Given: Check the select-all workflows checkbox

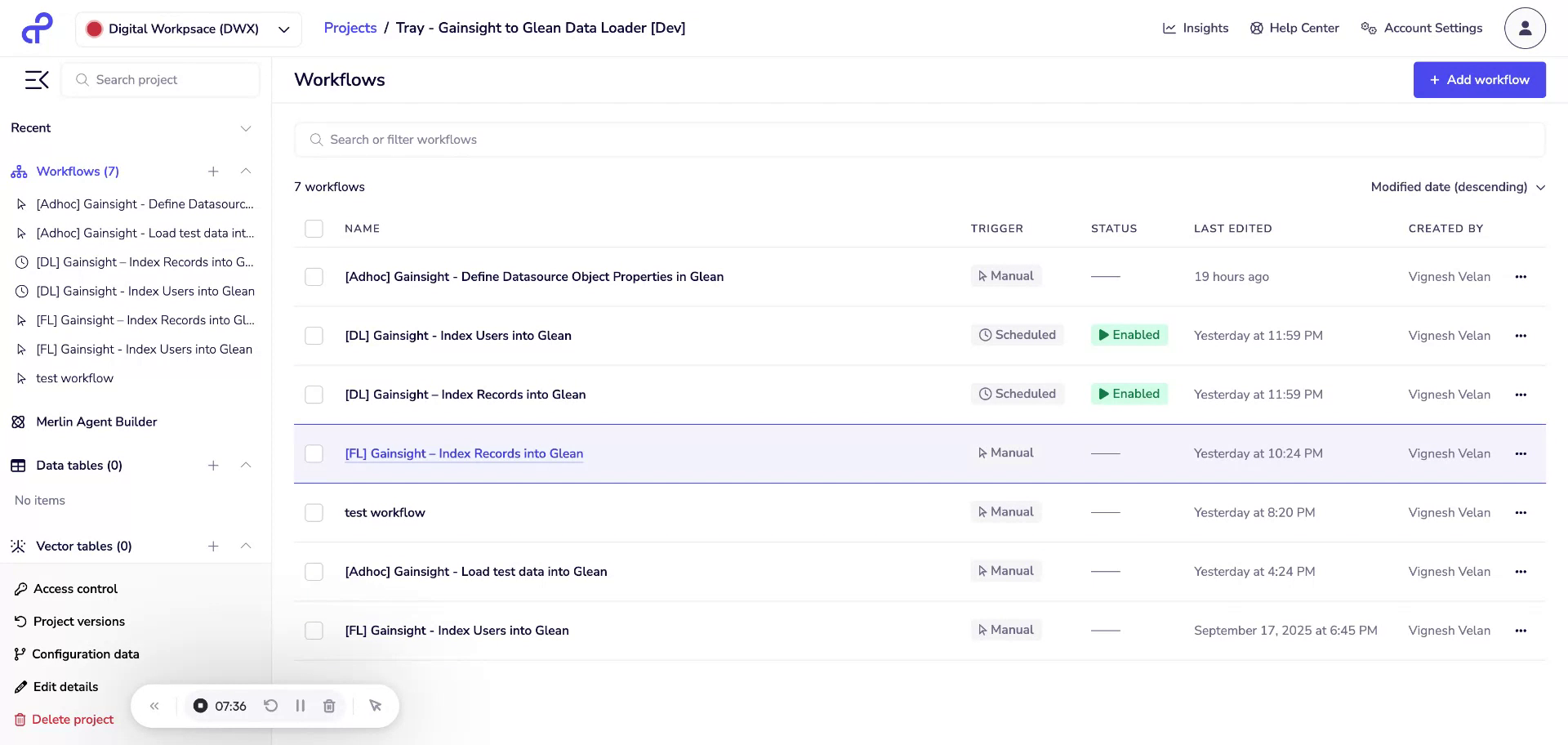Looking at the screenshot, I should (x=314, y=229).
